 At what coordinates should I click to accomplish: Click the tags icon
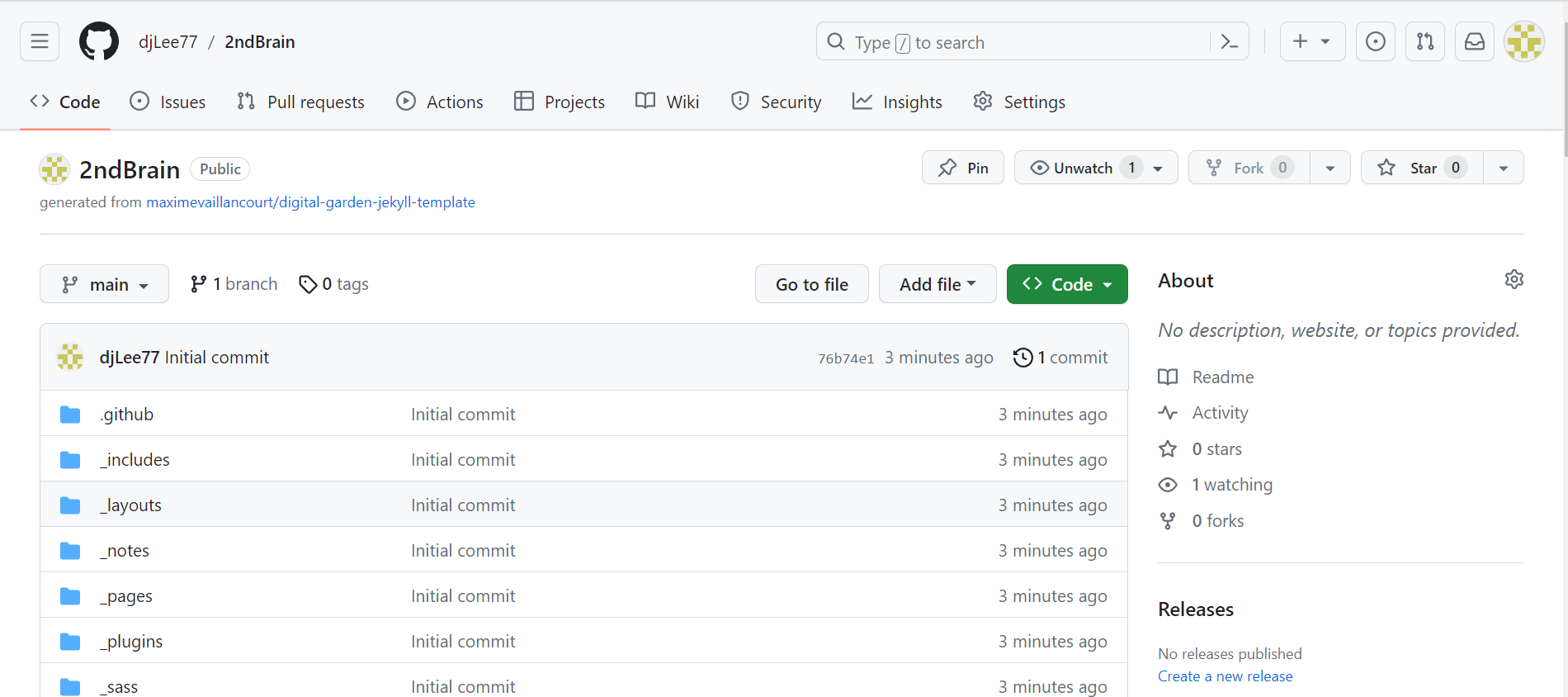click(x=308, y=284)
